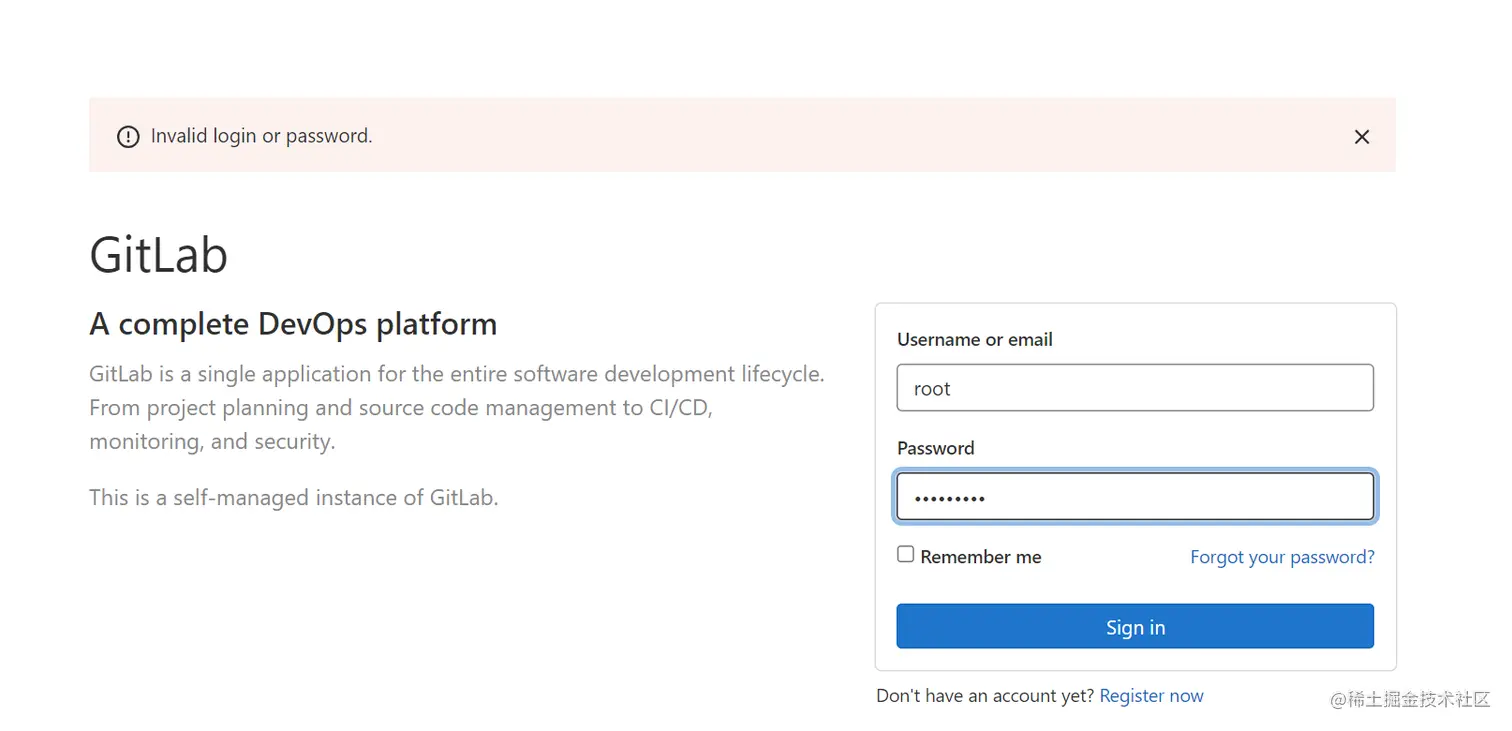Click the exclamation error icon in alert
The image size is (1512, 731).
[x=128, y=137]
